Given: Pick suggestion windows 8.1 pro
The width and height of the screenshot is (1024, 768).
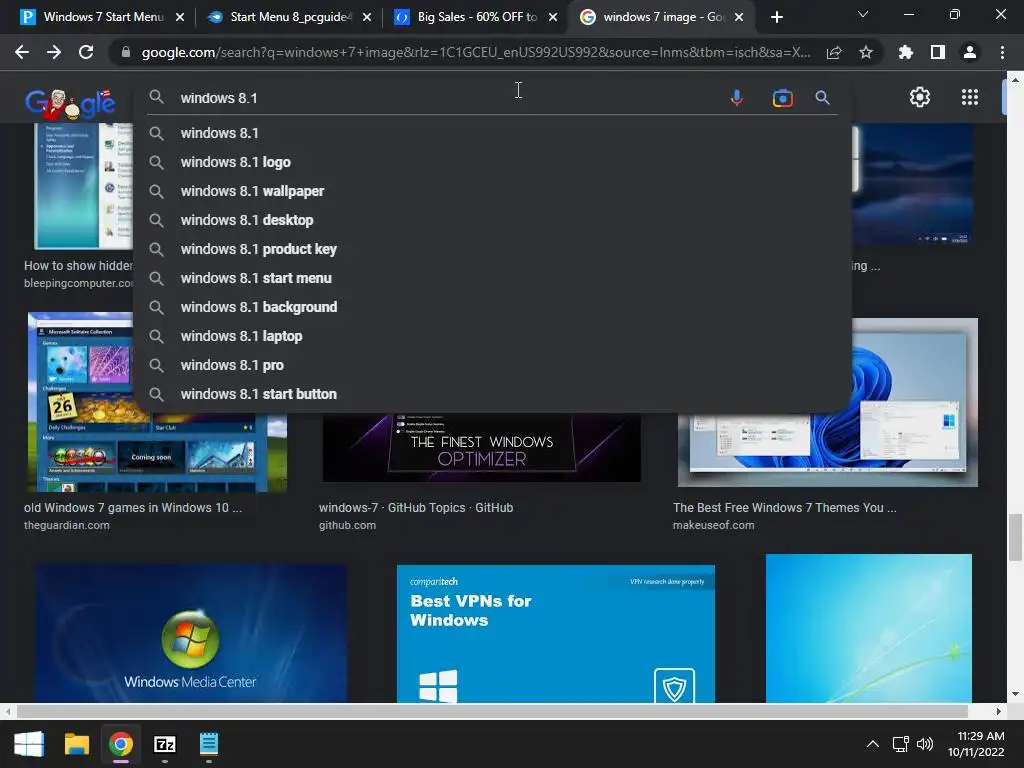Looking at the screenshot, I should coord(492,365).
